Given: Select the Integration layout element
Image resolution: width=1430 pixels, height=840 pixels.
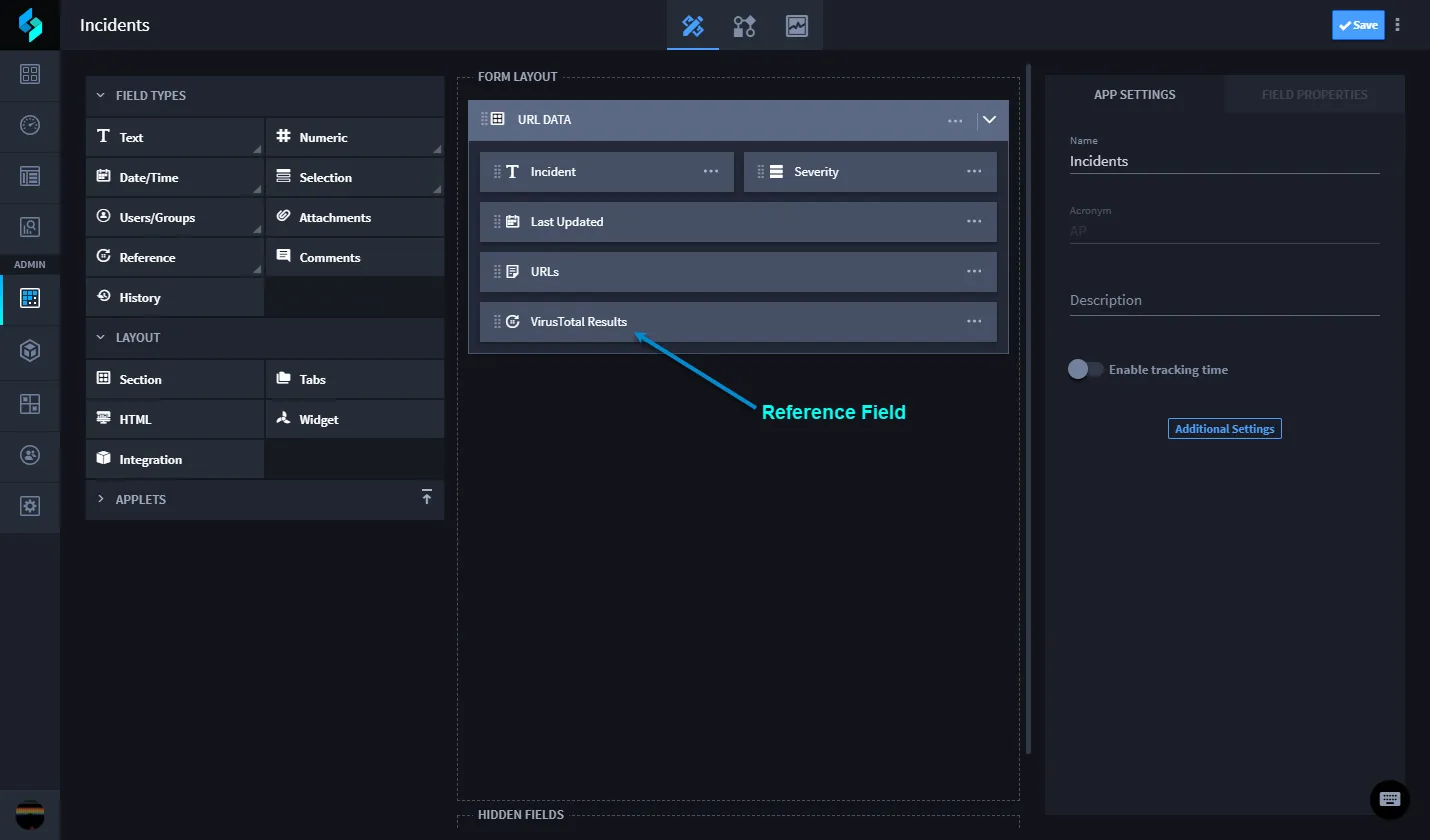Looking at the screenshot, I should click(x=175, y=459).
